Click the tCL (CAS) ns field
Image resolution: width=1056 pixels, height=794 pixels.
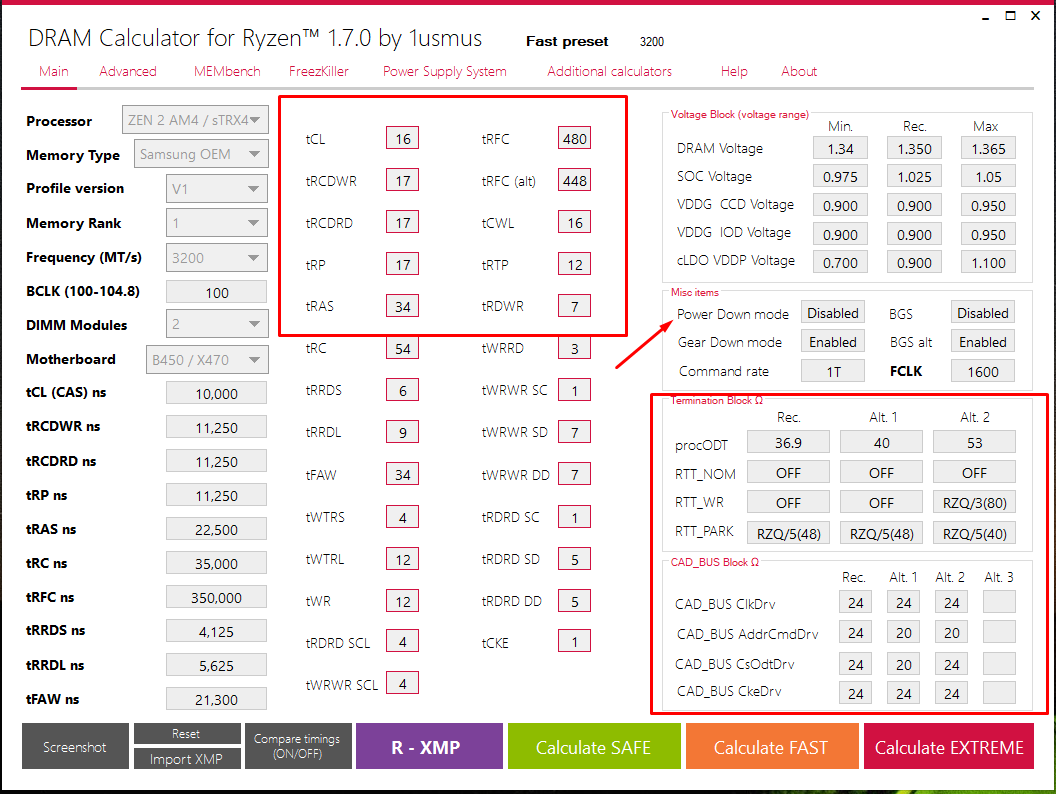click(216, 393)
